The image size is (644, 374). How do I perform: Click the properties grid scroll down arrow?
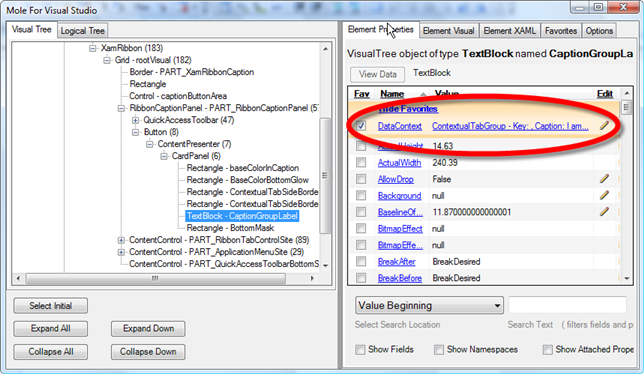[627, 278]
